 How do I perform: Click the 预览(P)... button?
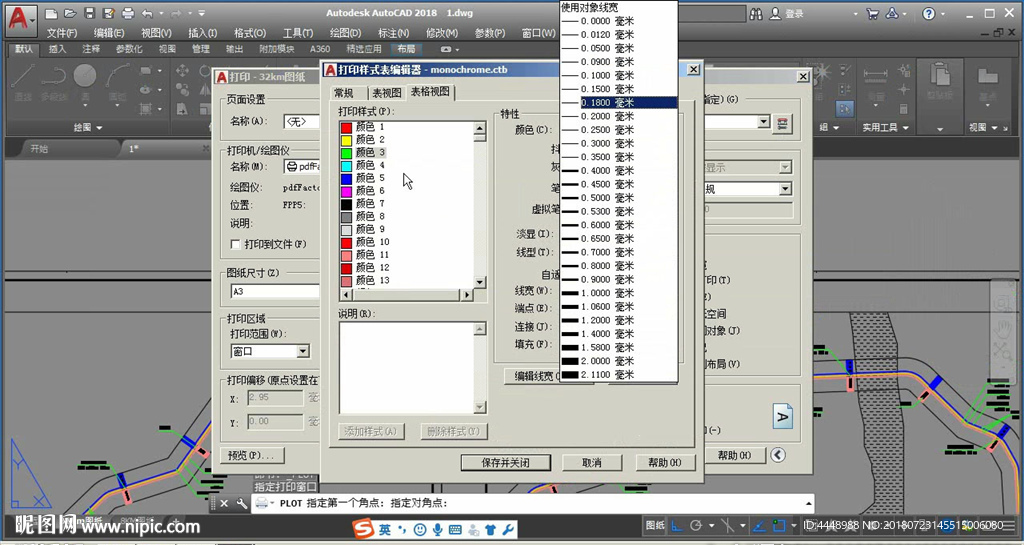click(x=250, y=455)
